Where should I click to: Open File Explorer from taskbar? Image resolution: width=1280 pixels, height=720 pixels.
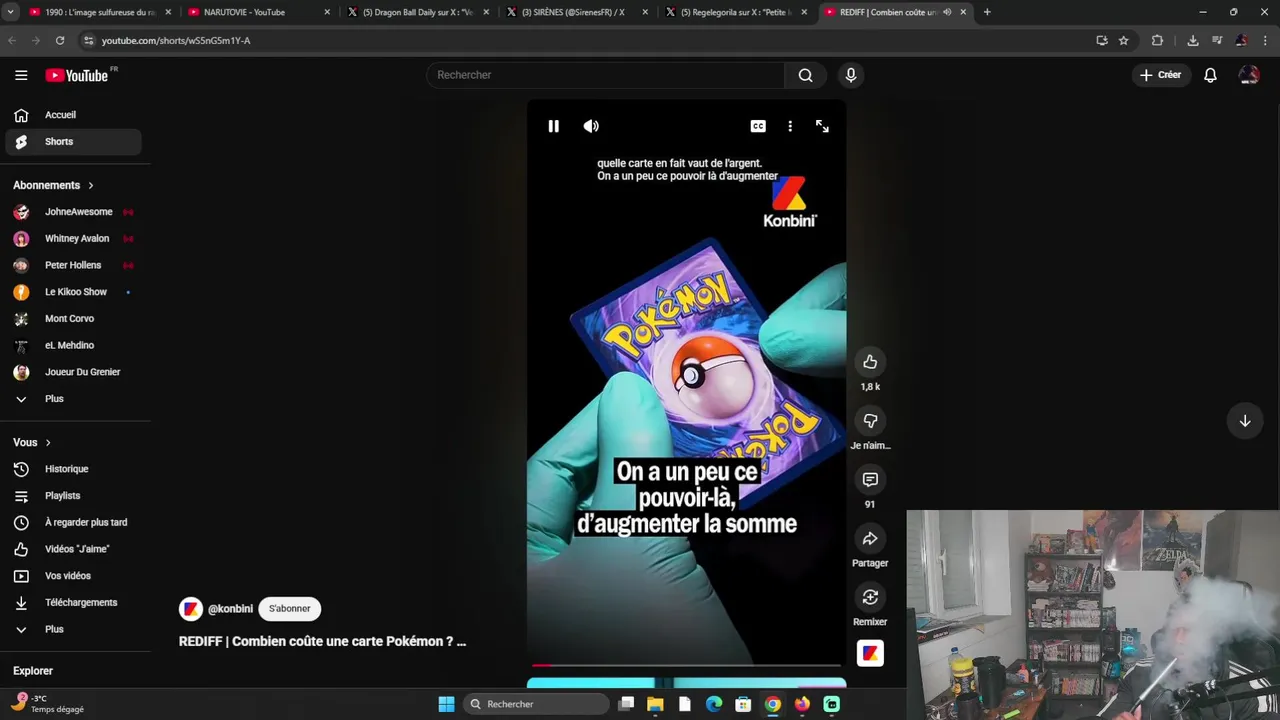click(655, 704)
